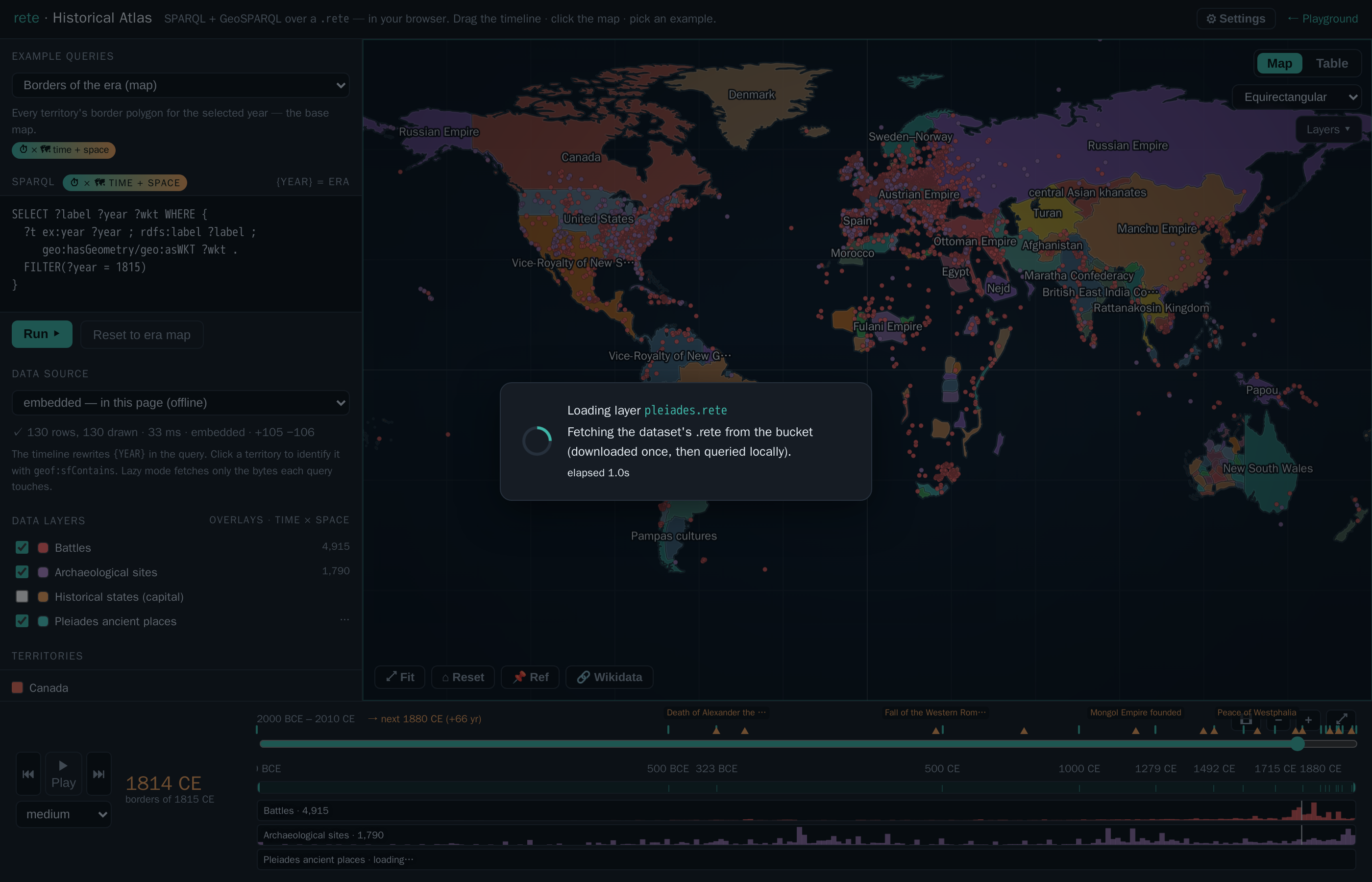Click the teal Pleiades color swatch
The height and width of the screenshot is (882, 1372).
[43, 621]
